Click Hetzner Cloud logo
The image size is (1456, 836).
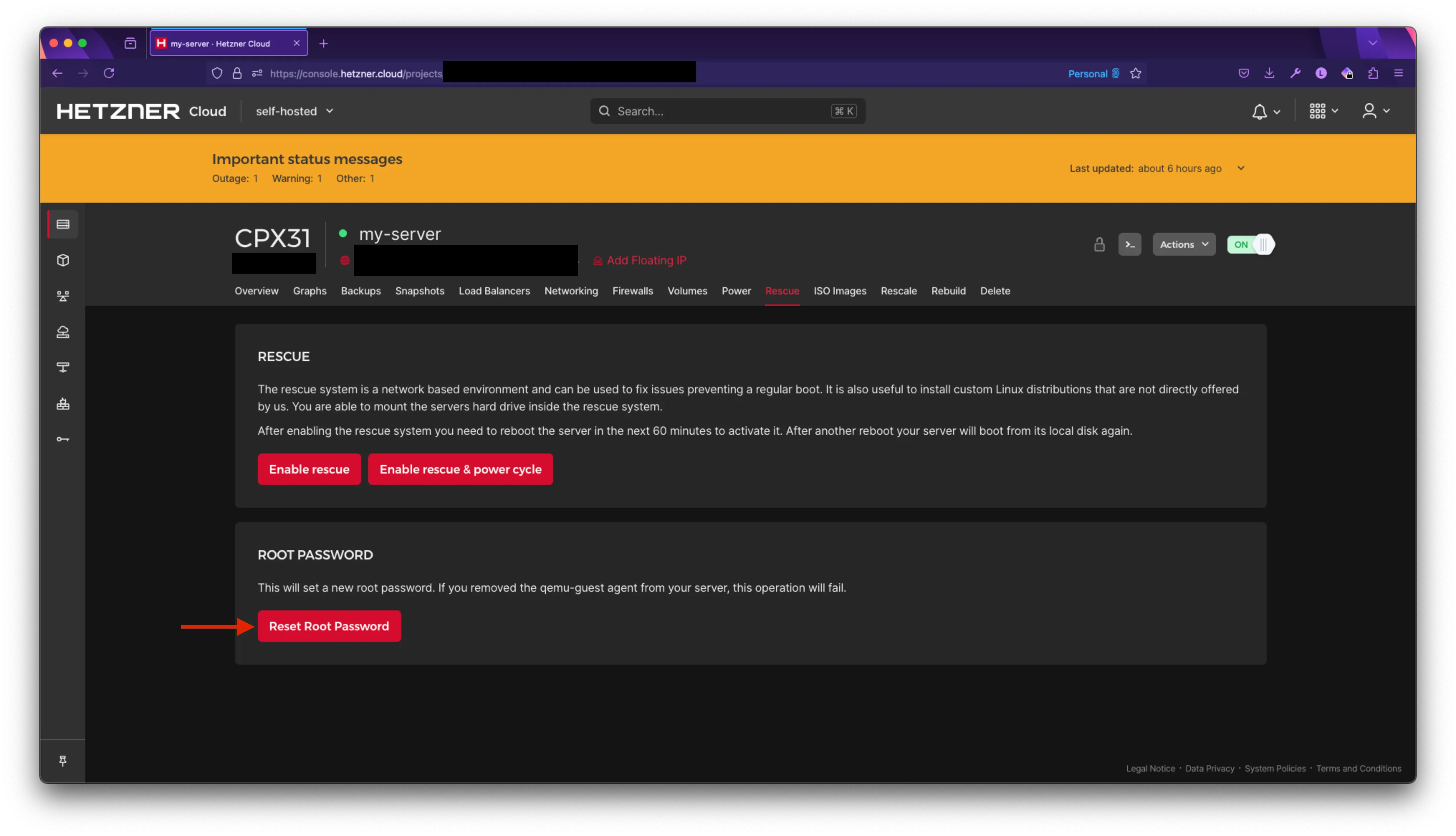[141, 111]
